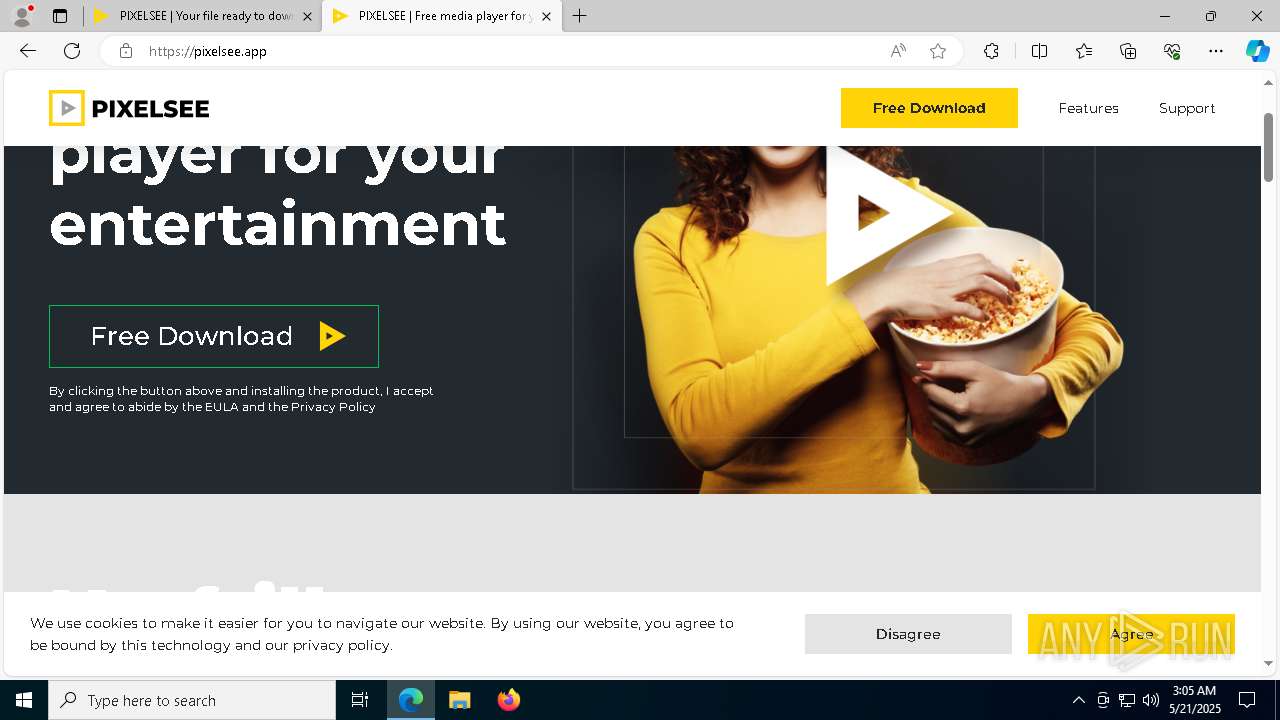Disagree with cookie usage
Screen dimensions: 1280x720
[x=908, y=634]
